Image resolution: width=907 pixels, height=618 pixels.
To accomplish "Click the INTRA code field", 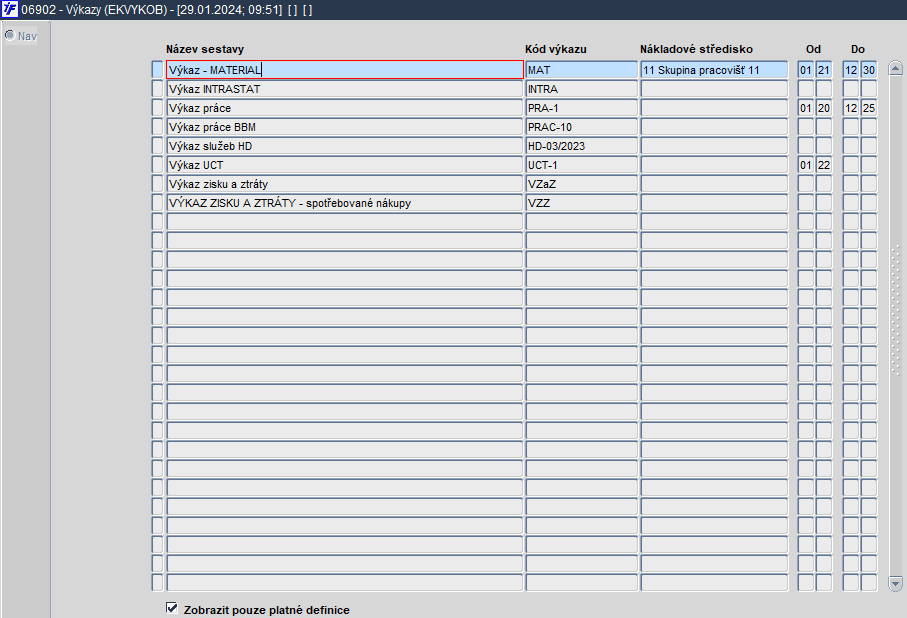I will tap(581, 89).
